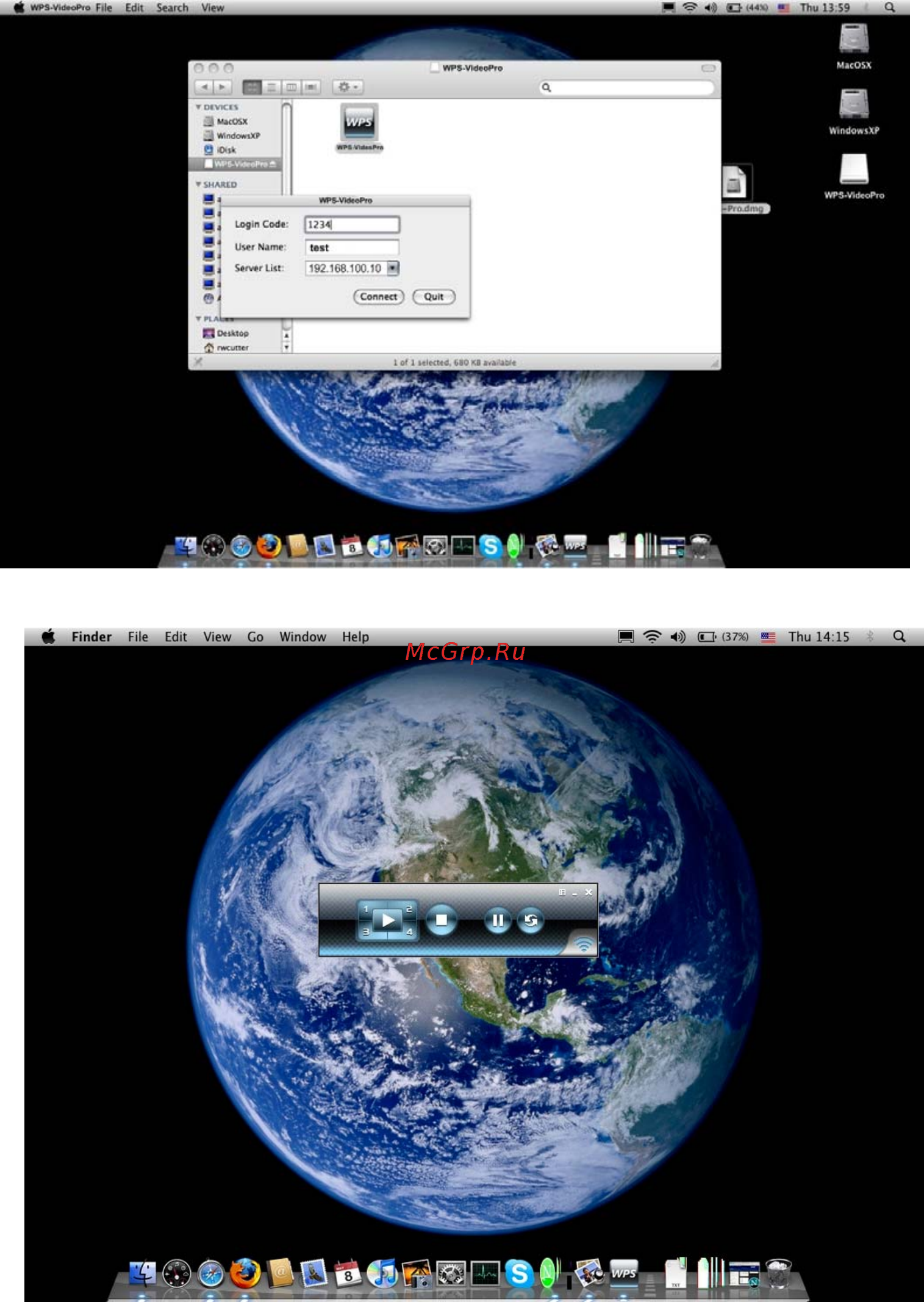Click the User Name field containing test
924x1302 pixels.
pos(352,247)
